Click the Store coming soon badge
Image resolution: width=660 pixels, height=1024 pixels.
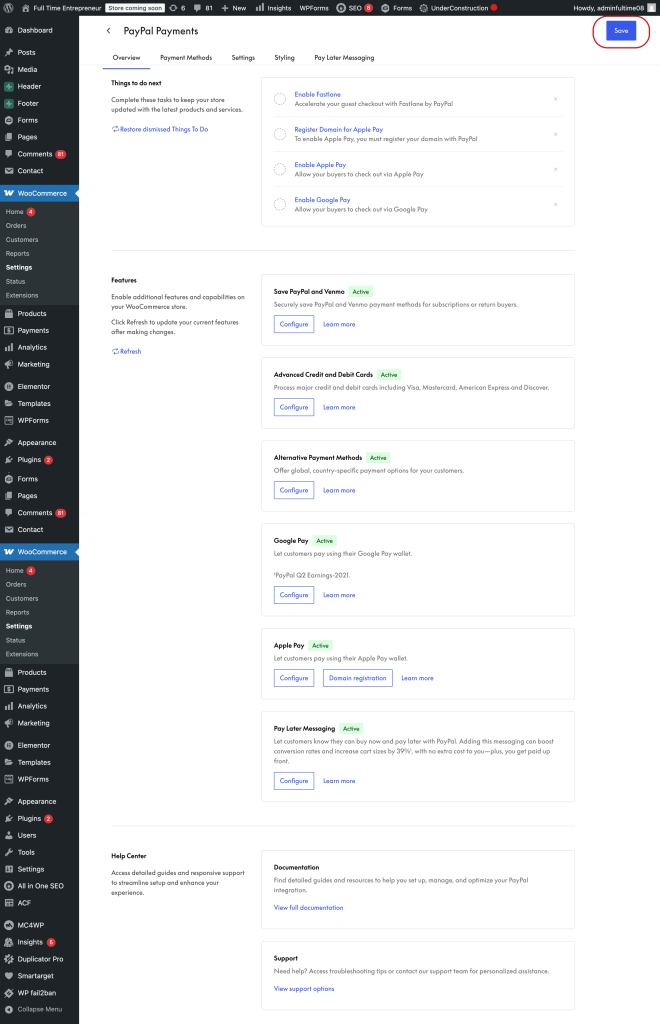point(135,8)
